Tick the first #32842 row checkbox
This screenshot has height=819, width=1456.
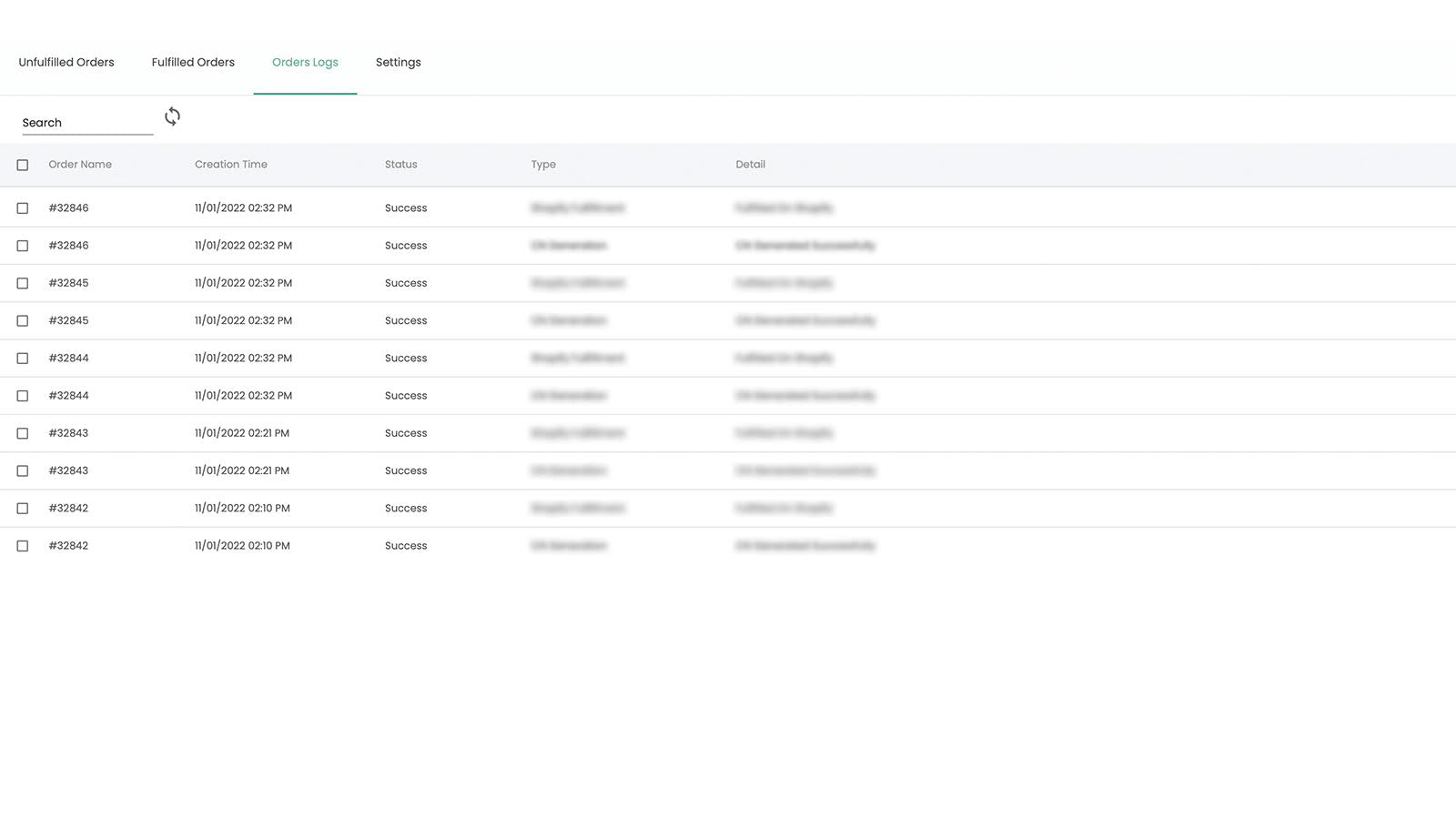coord(23,509)
